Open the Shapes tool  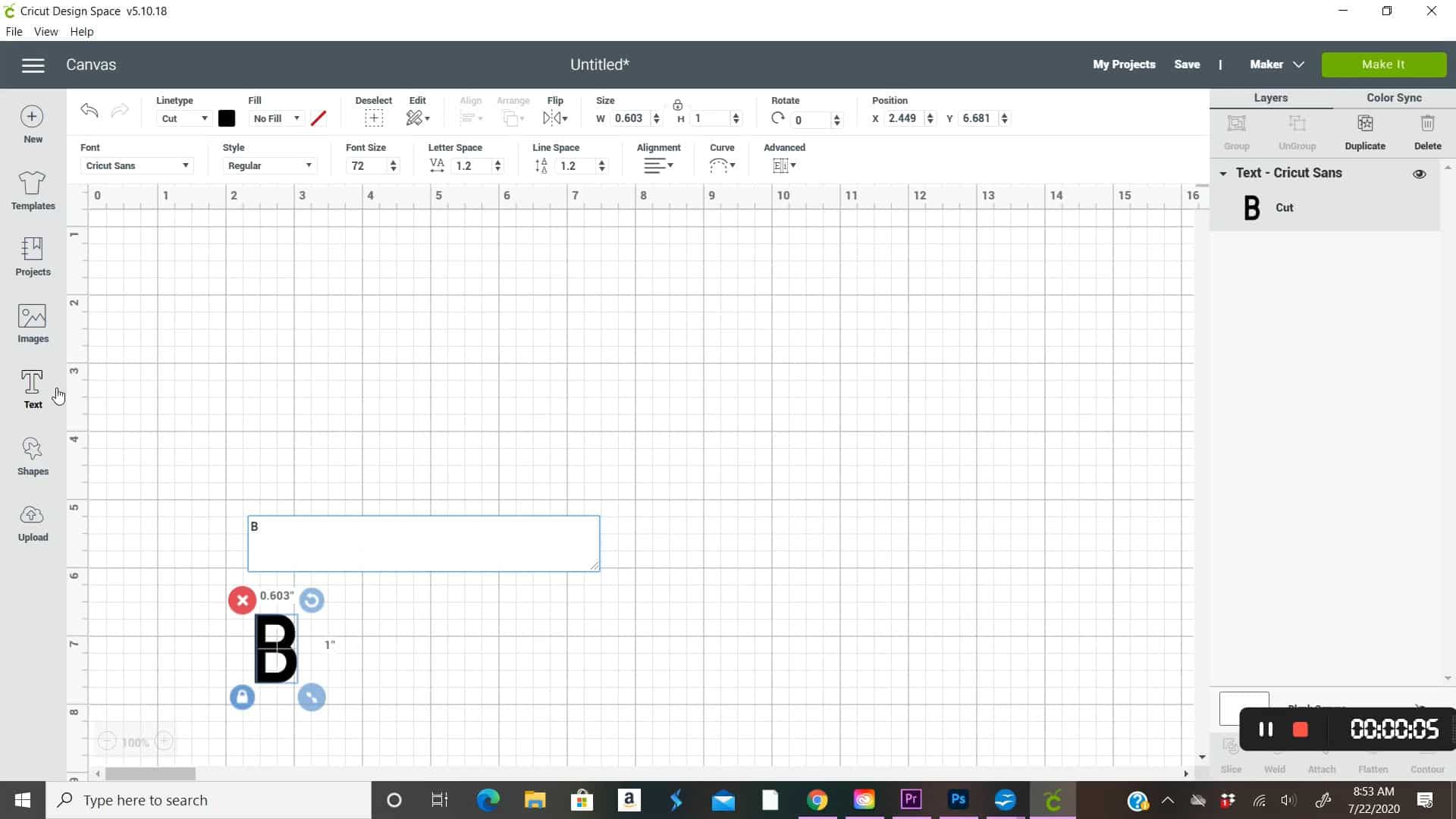tap(33, 456)
